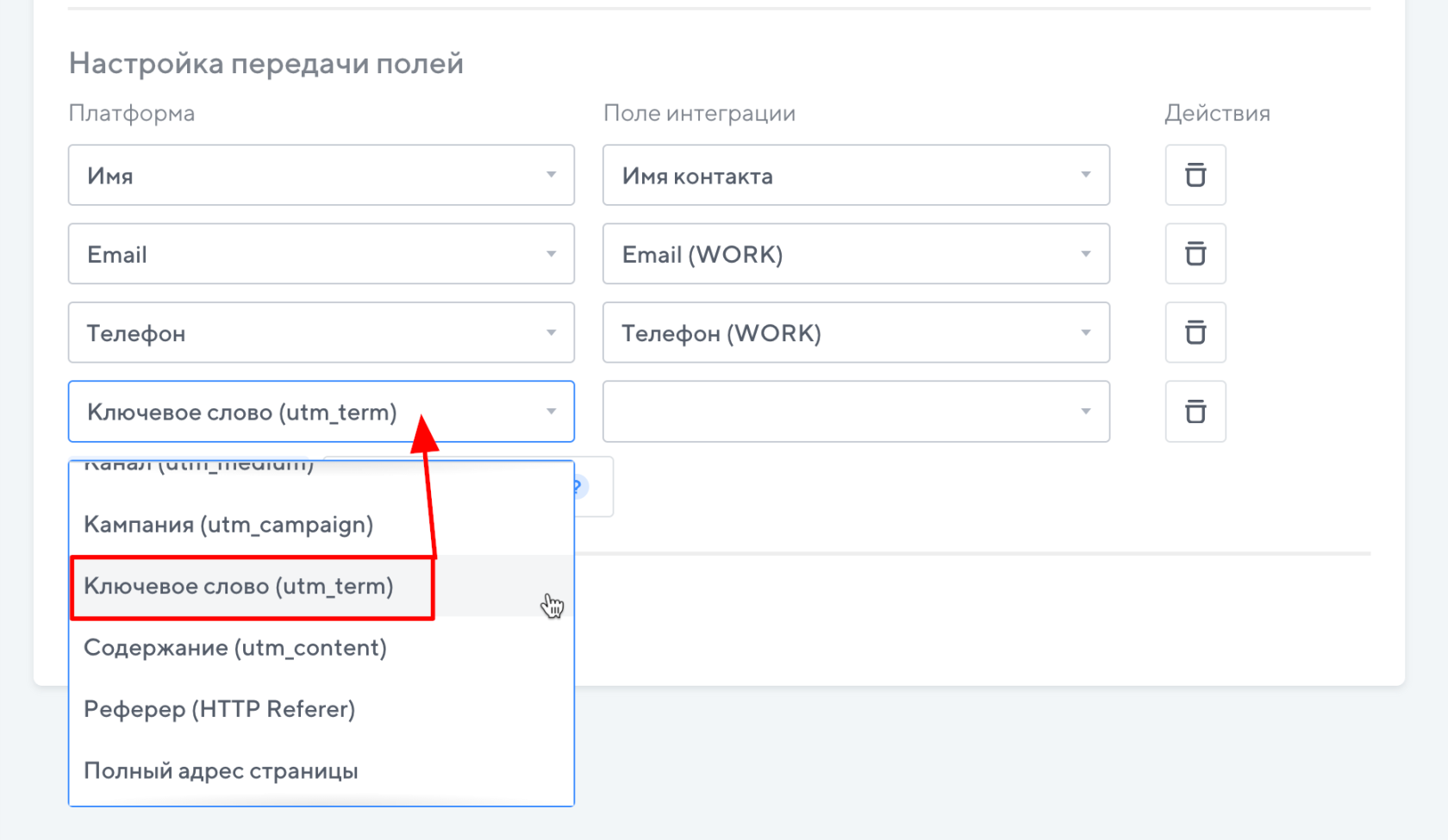Open the Телефон (WORK) integration dropdown
1448x840 pixels.
click(855, 333)
